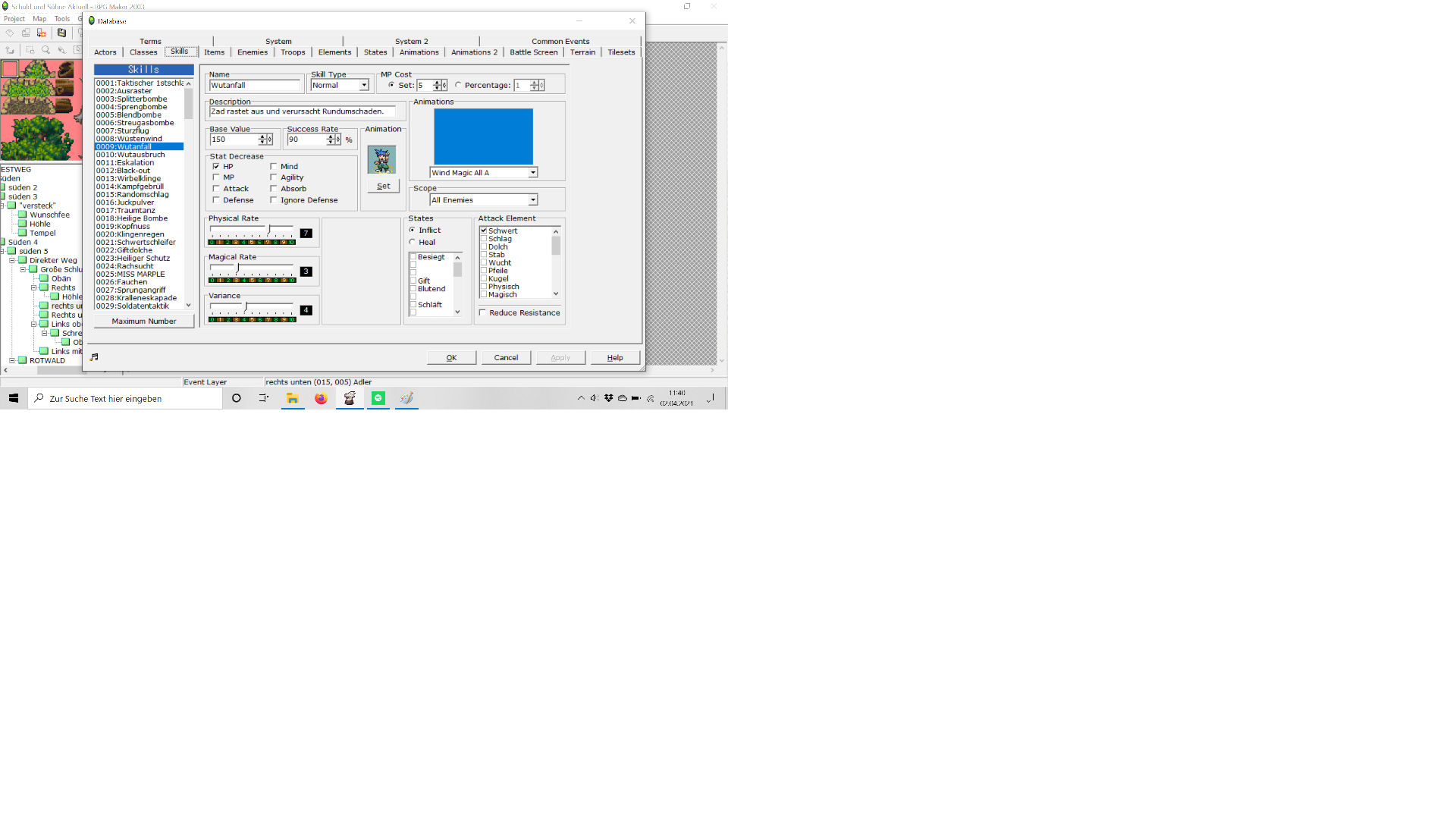Open the Skill Type dropdown
The width and height of the screenshot is (1456, 819).
coord(364,86)
